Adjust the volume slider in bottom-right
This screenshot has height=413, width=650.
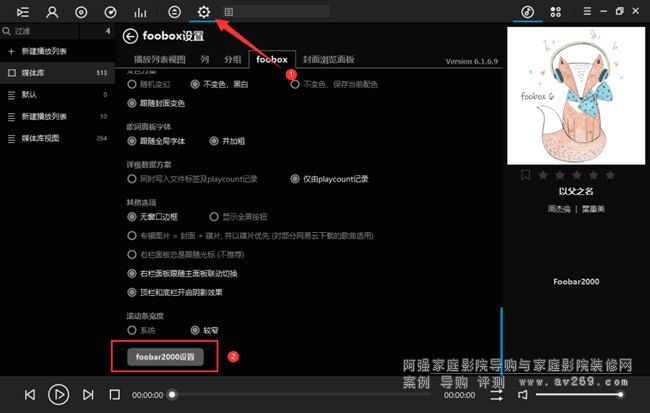[x=580, y=395]
